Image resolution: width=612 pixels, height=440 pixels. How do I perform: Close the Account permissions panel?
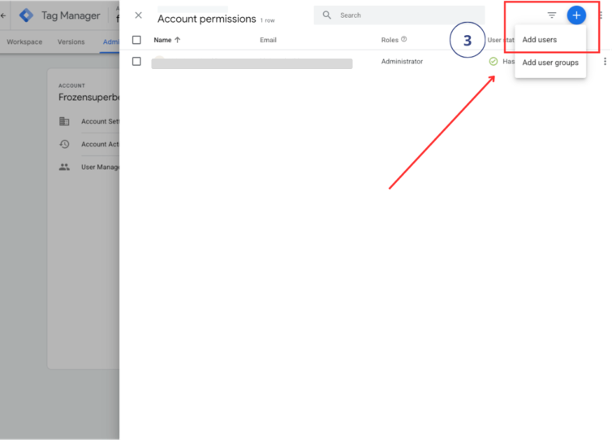tap(138, 15)
